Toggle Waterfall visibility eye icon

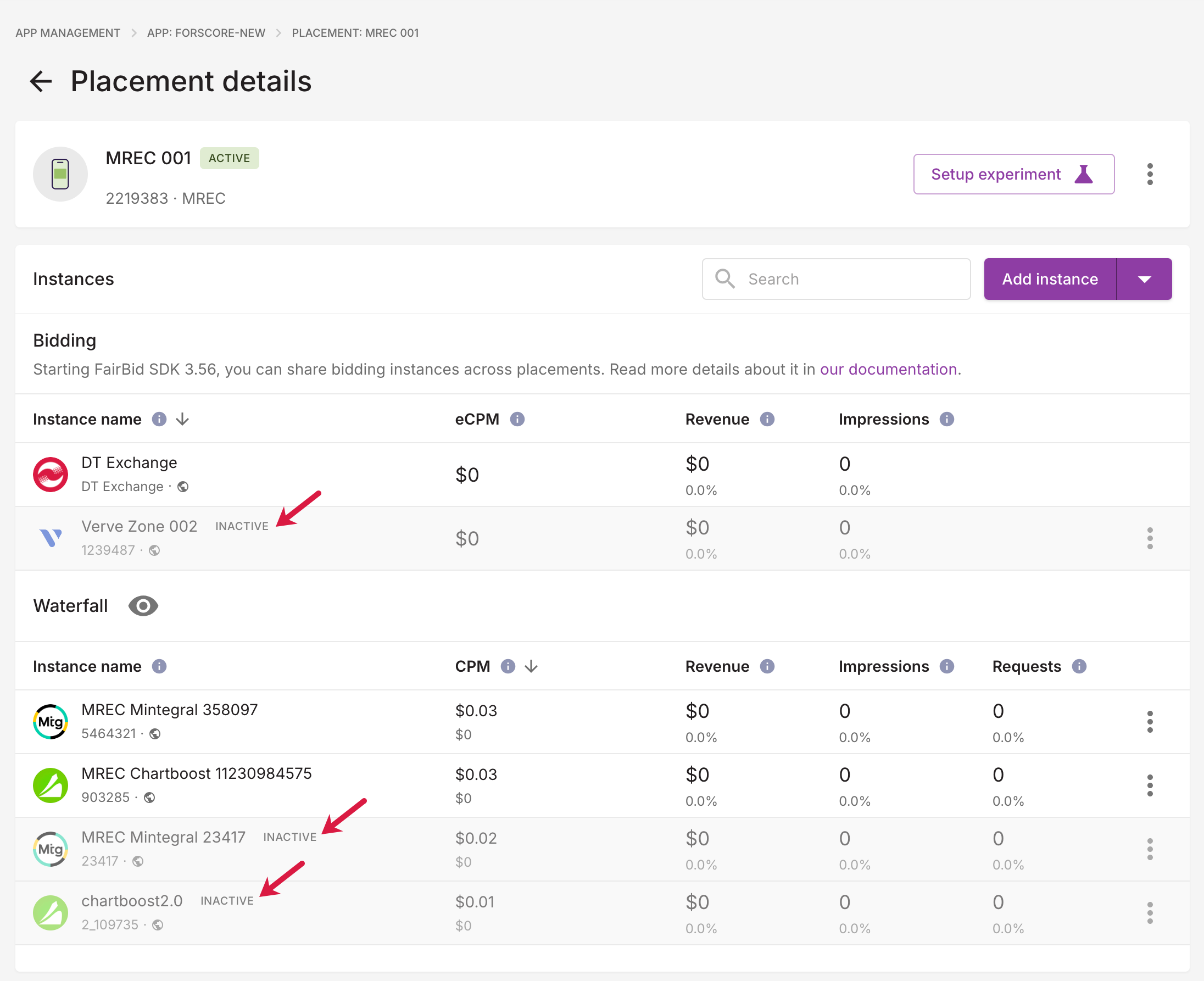click(143, 606)
